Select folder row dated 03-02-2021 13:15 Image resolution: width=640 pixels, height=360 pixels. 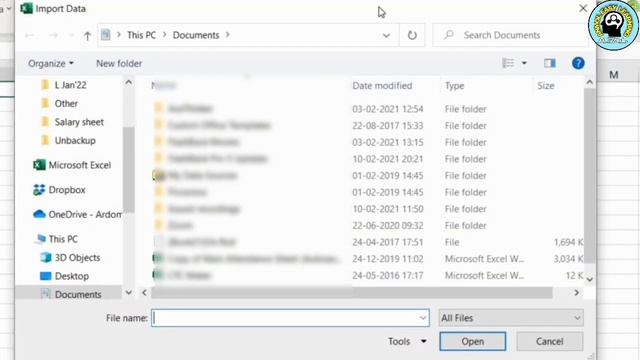coord(367,142)
